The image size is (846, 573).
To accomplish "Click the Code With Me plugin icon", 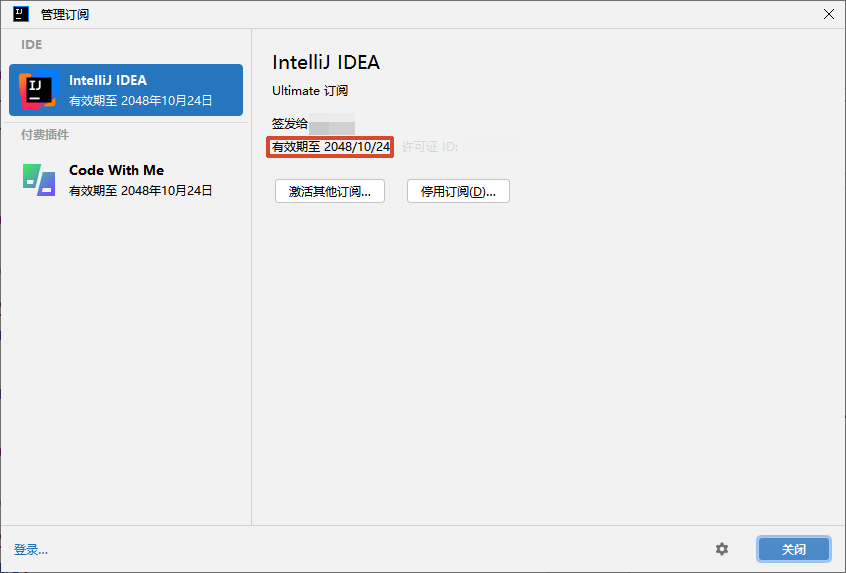I will coord(39,180).
